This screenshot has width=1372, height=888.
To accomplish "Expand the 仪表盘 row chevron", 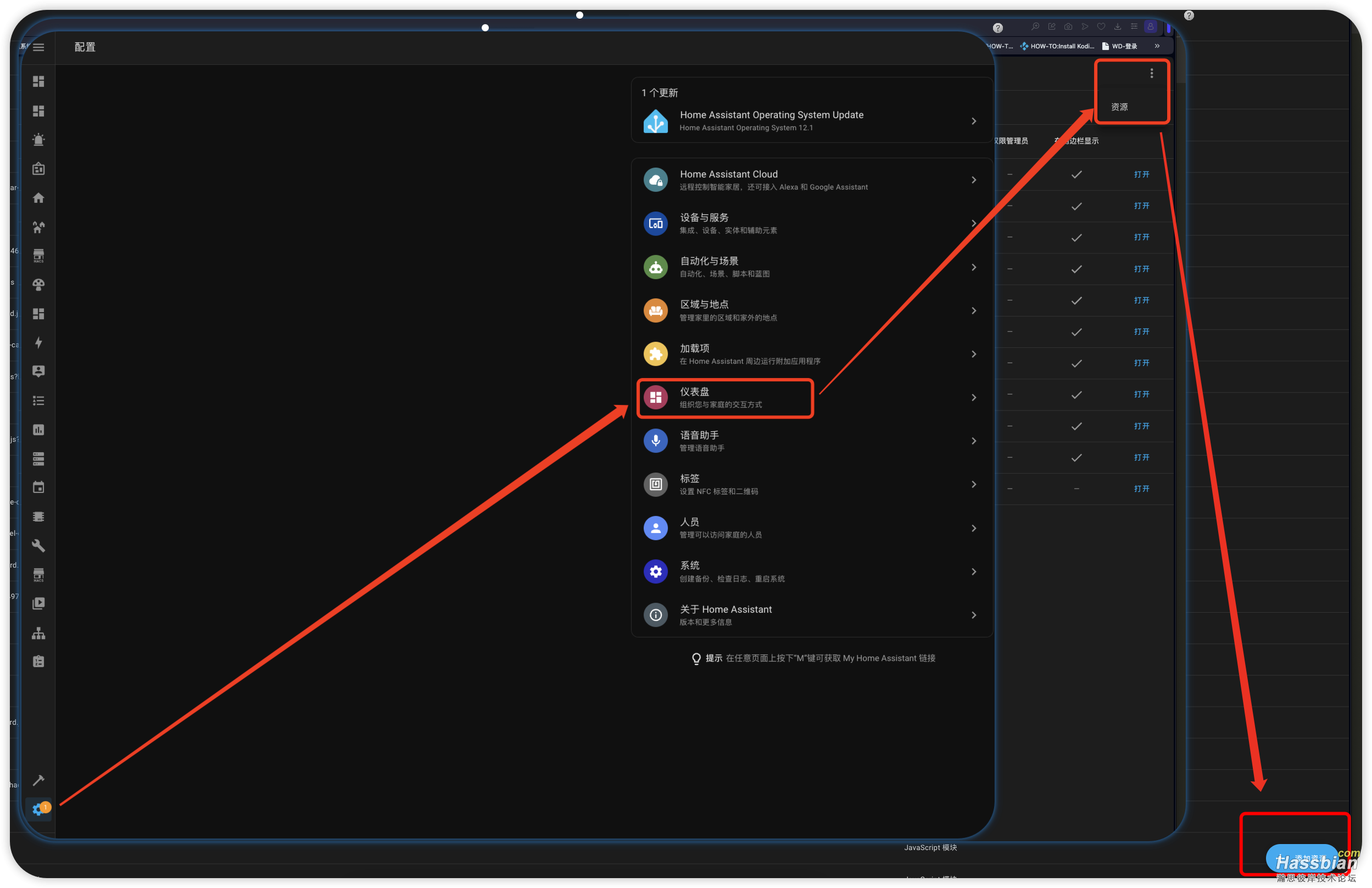I will [974, 398].
